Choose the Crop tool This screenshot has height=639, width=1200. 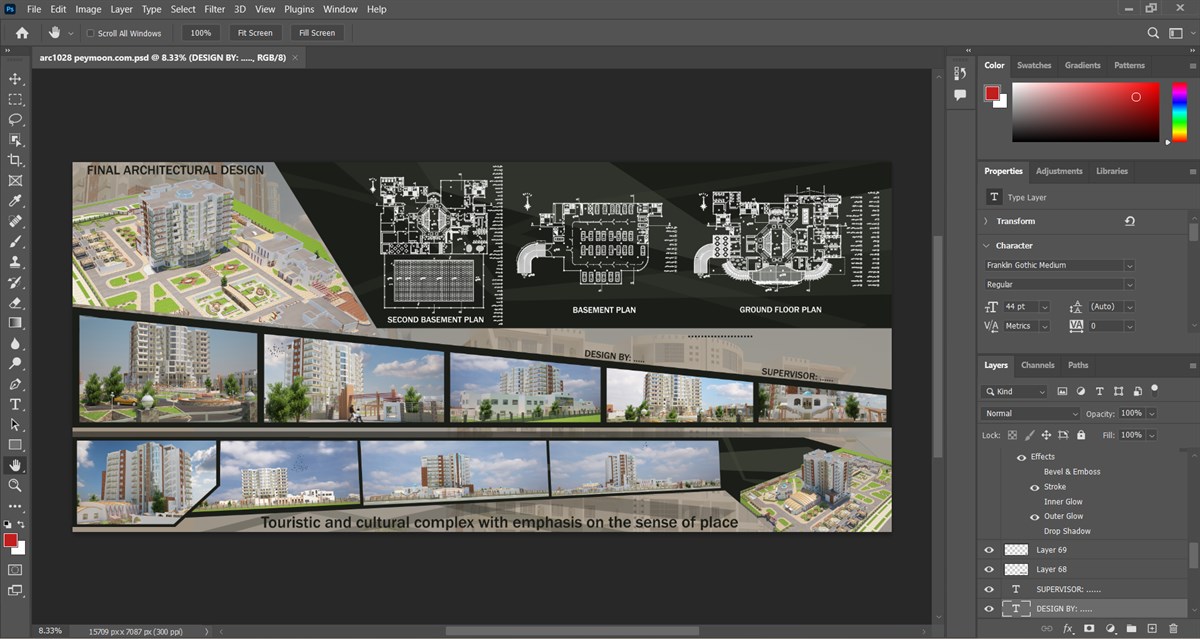15,160
